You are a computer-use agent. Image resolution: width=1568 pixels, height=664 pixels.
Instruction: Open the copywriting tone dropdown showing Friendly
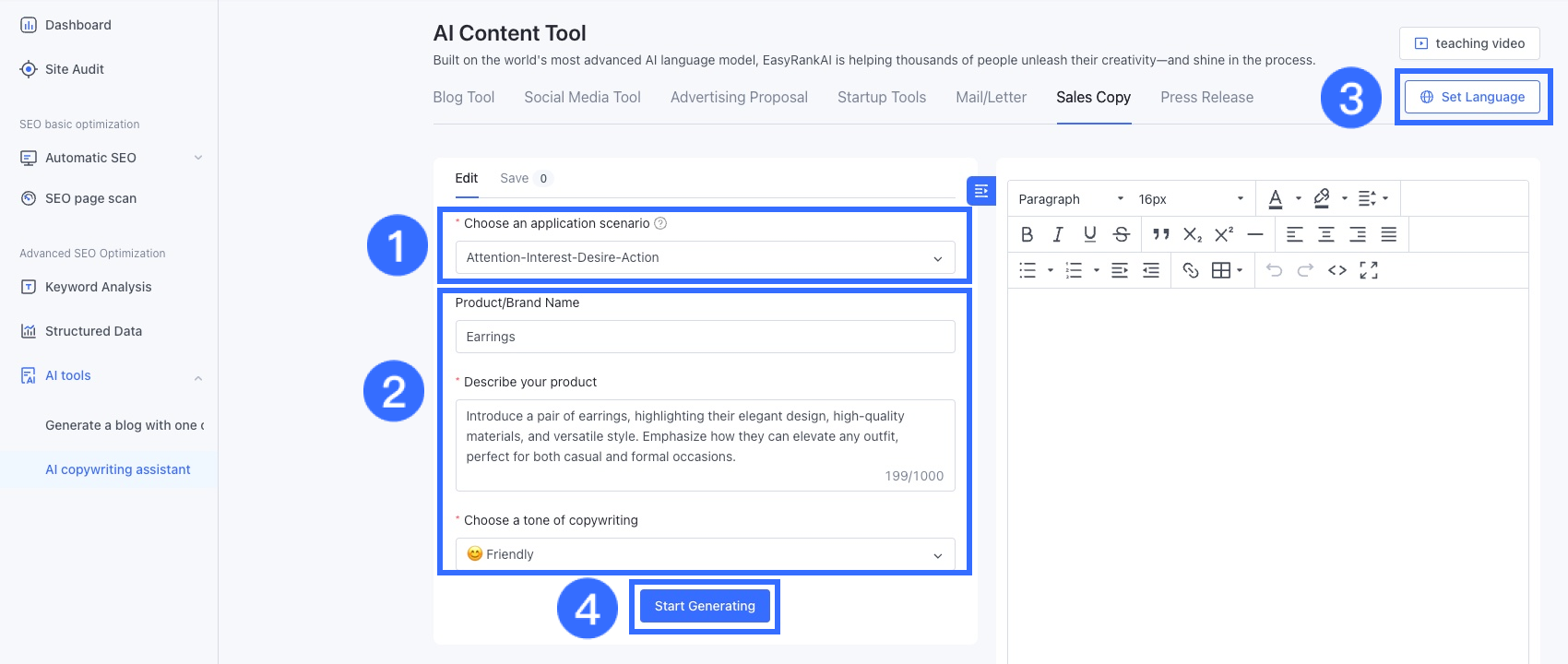coord(705,554)
